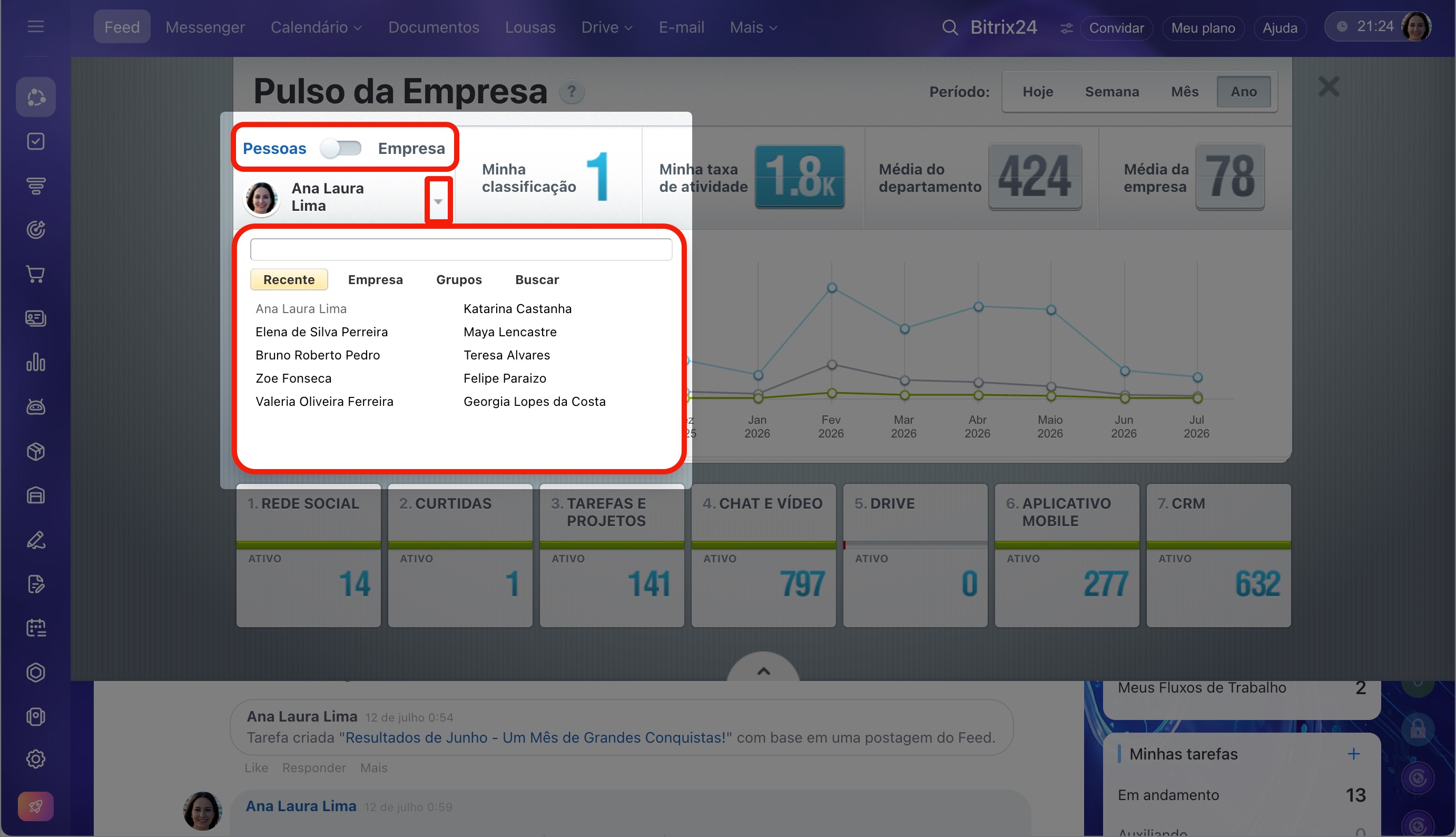
Task: Open the robot automation sidebar icon
Action: point(36,407)
